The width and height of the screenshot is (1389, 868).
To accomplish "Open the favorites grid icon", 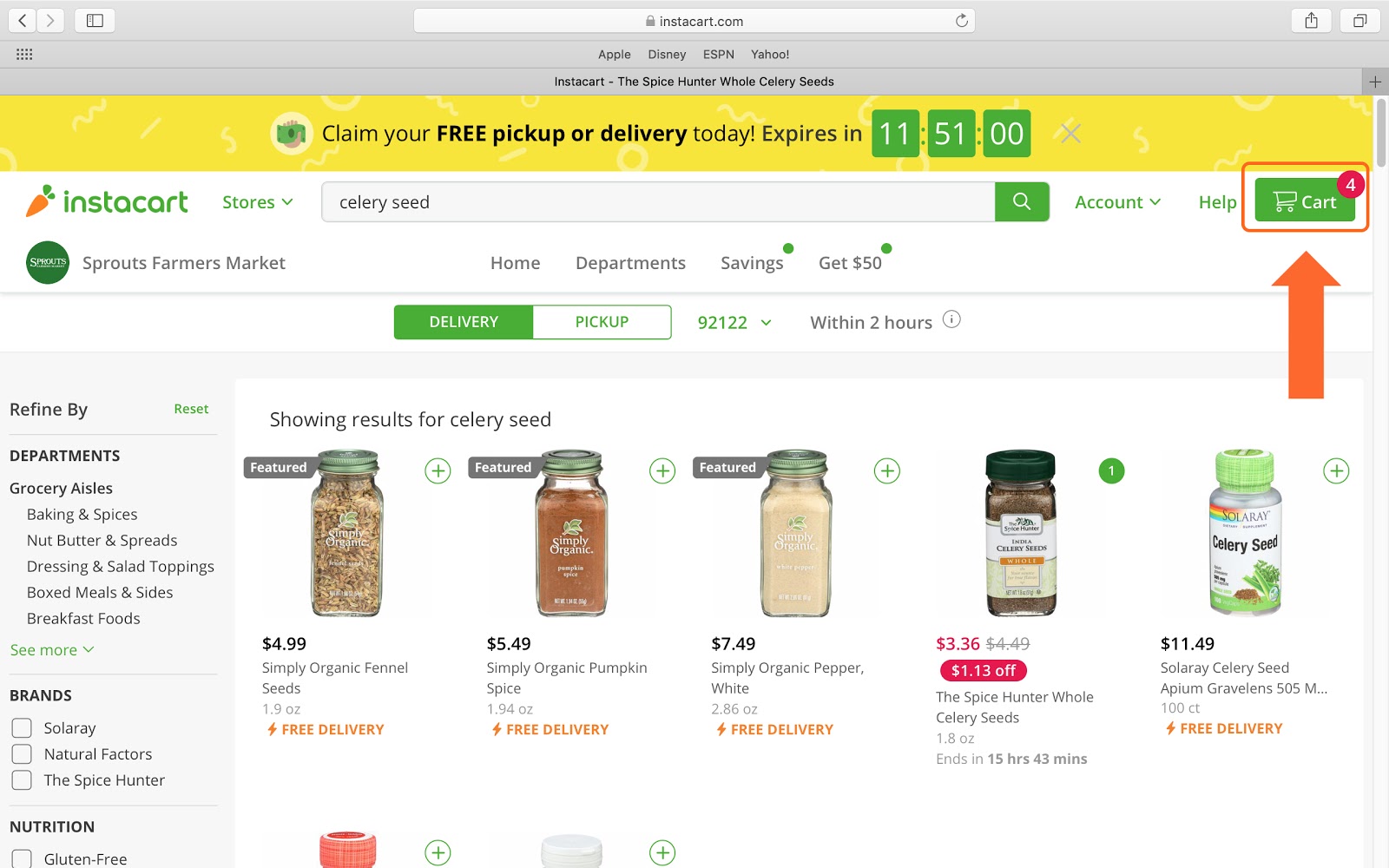I will tap(24, 54).
